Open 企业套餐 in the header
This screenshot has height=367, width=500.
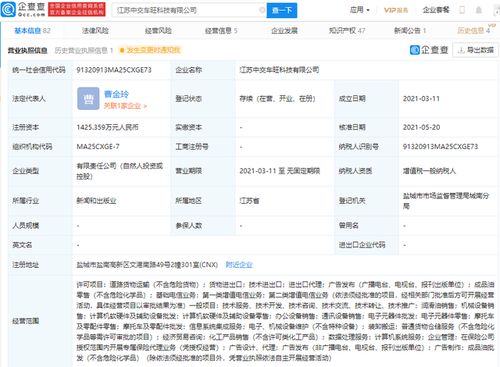[436, 10]
